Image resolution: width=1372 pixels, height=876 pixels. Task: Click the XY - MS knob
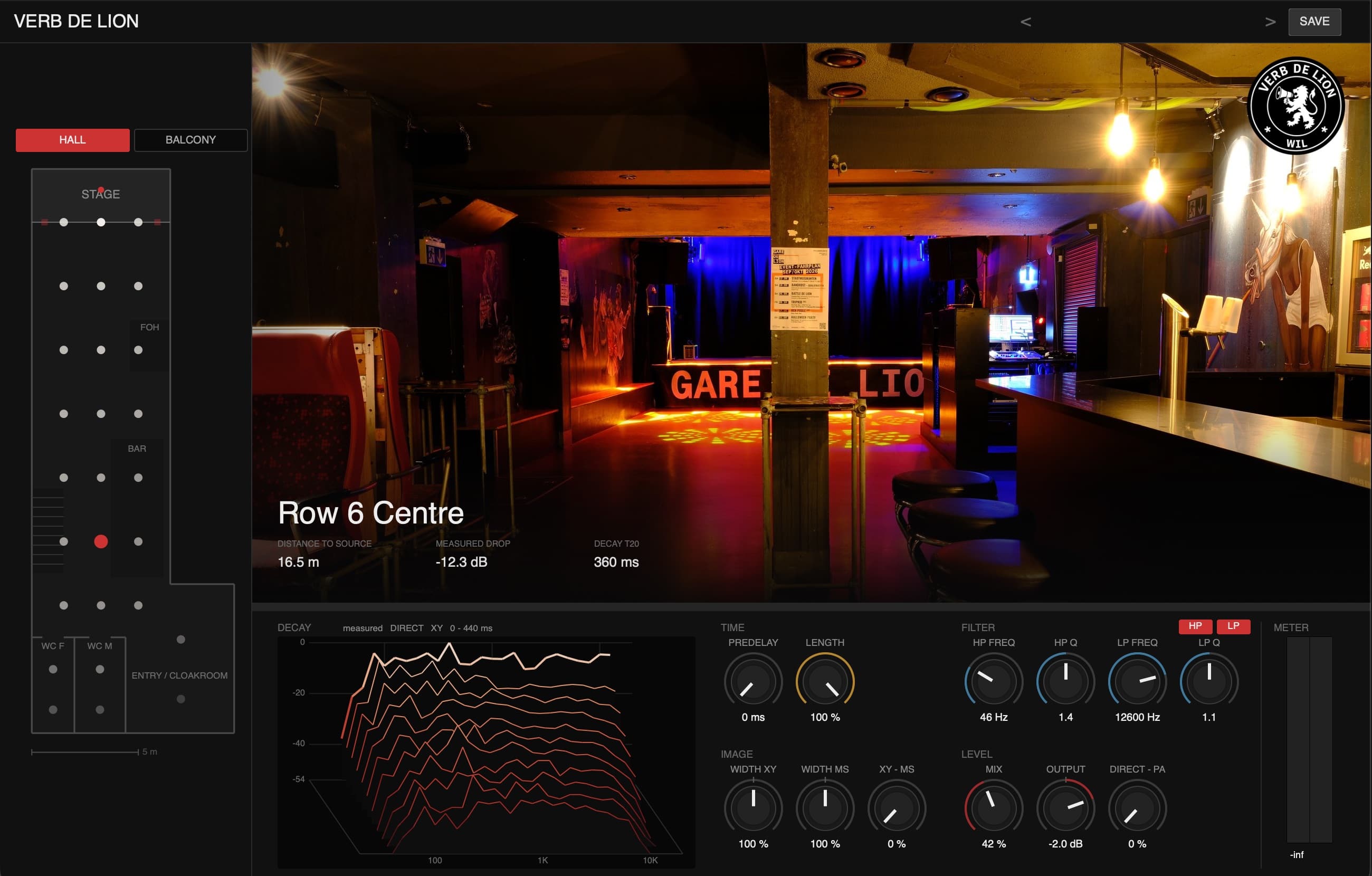(x=897, y=807)
